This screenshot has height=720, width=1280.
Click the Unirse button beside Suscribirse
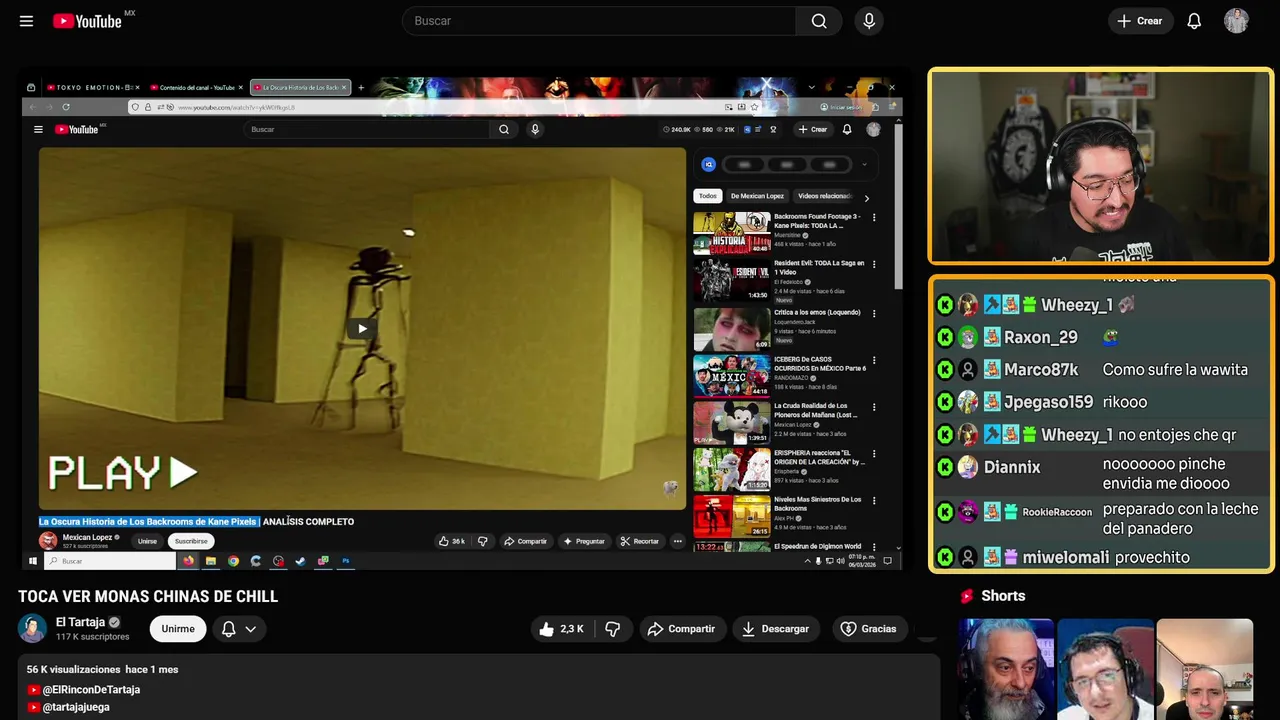(x=147, y=541)
